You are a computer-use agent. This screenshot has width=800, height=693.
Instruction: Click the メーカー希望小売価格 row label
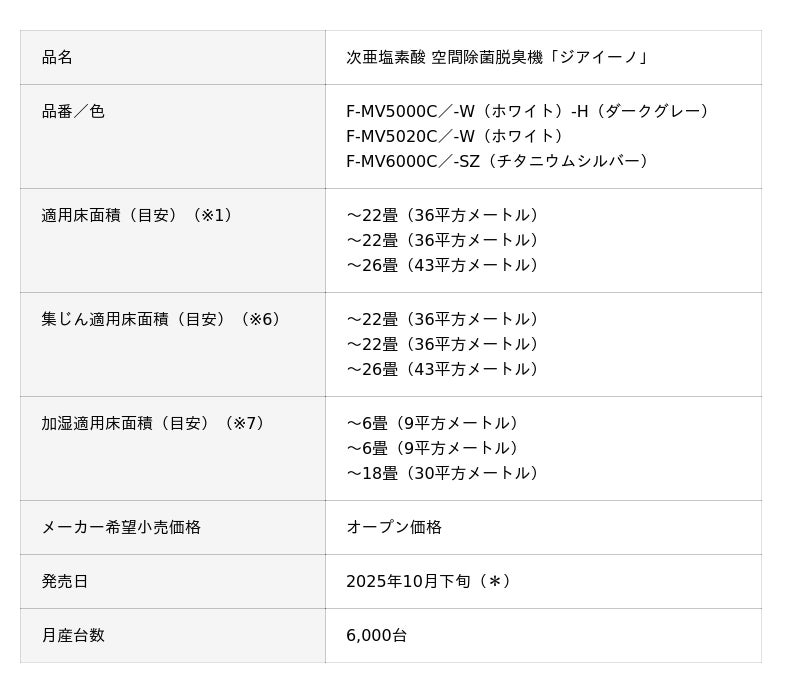(121, 527)
